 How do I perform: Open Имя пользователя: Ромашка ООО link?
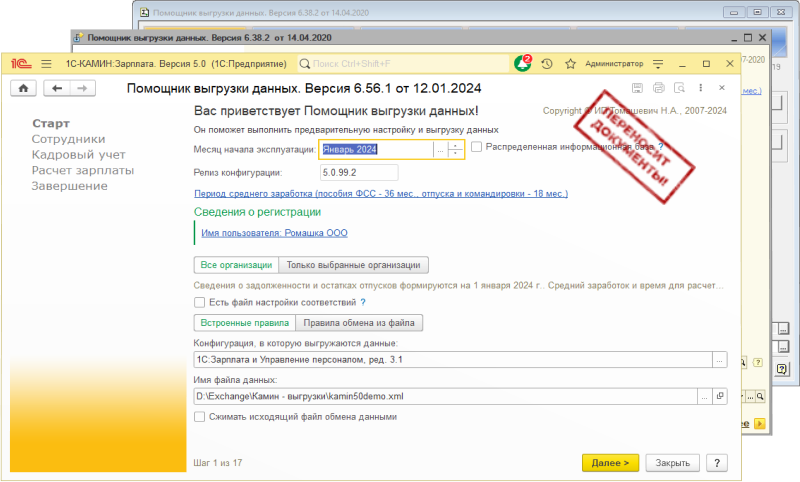tap(274, 233)
